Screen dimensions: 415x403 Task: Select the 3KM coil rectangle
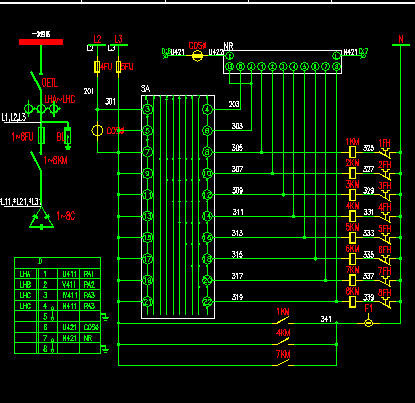point(352,195)
